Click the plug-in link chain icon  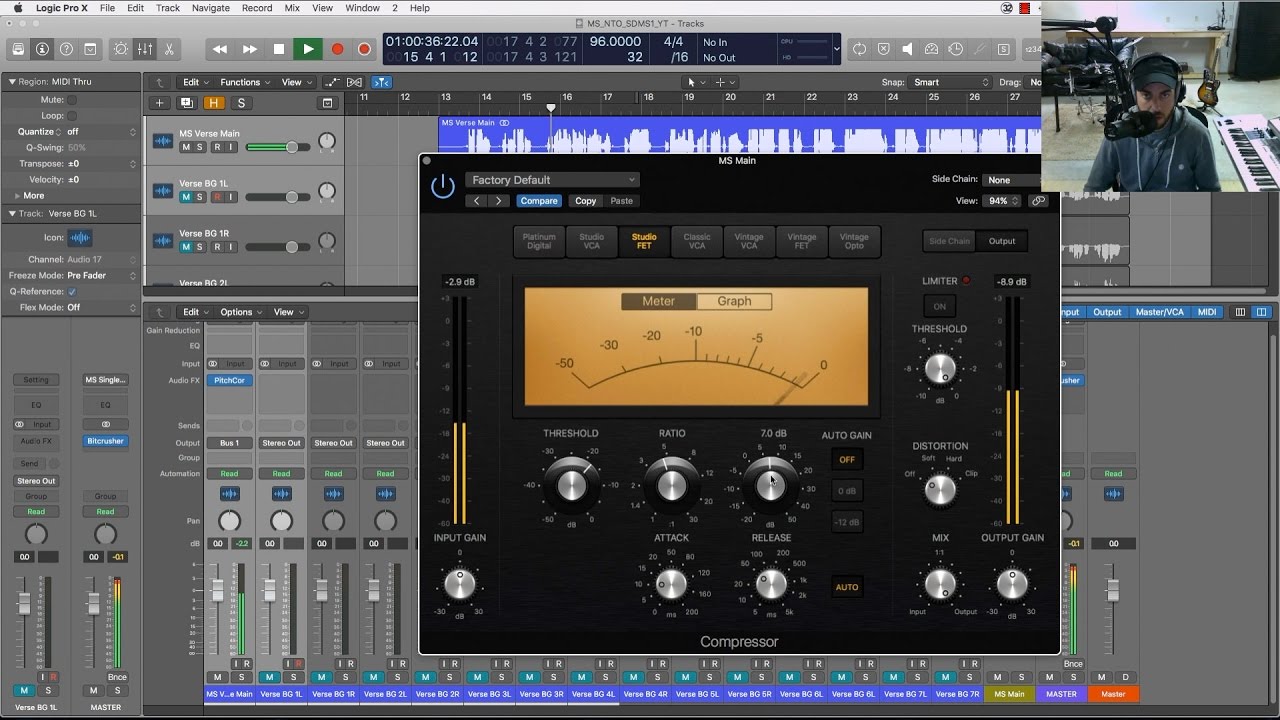coord(1039,201)
